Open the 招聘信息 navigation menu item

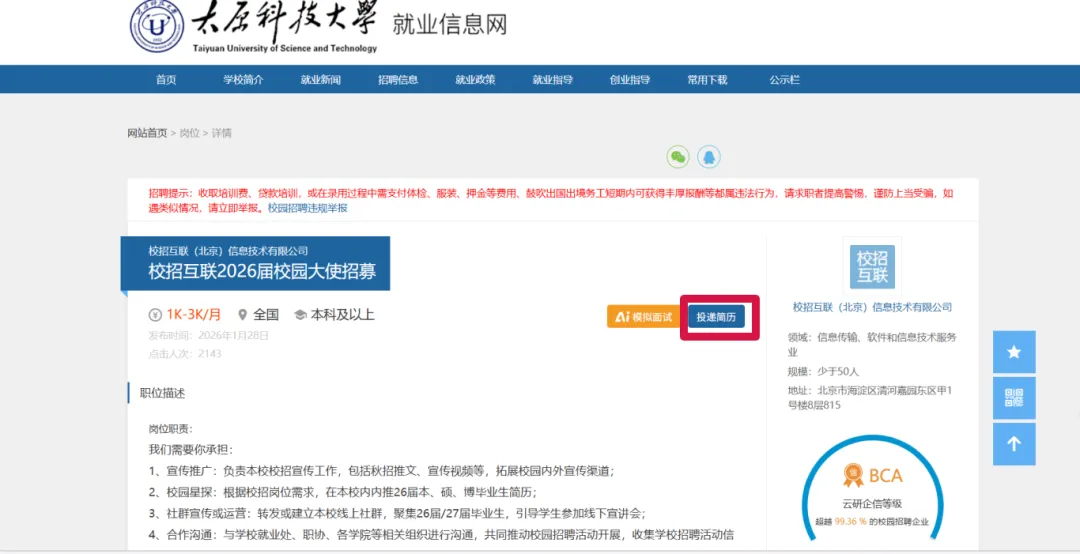pyautogui.click(x=398, y=79)
